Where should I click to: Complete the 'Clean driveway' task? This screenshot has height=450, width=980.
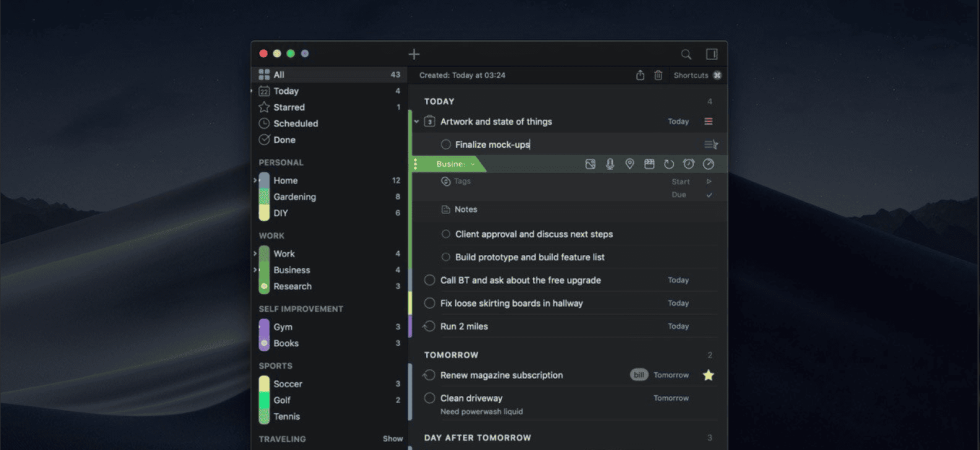[429, 398]
